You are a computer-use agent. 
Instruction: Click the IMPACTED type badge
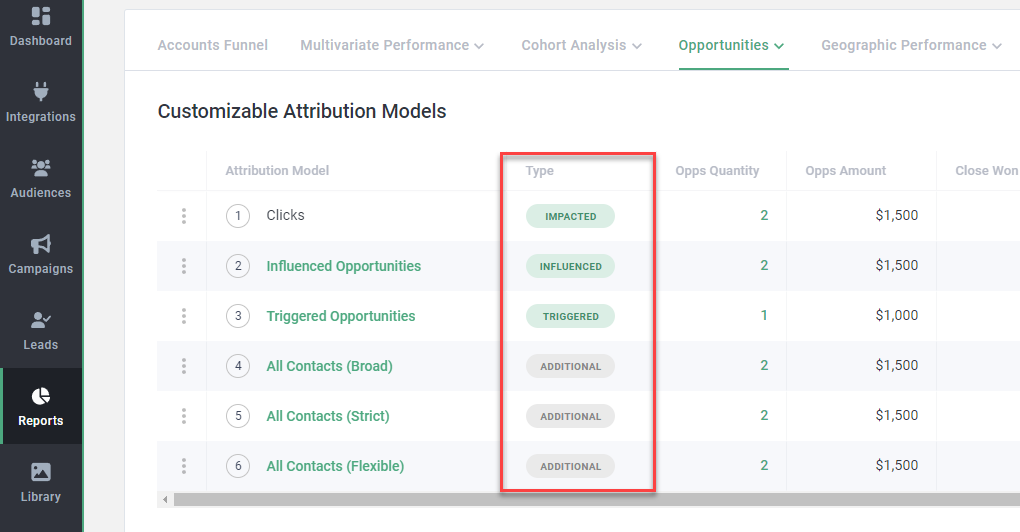click(570, 216)
